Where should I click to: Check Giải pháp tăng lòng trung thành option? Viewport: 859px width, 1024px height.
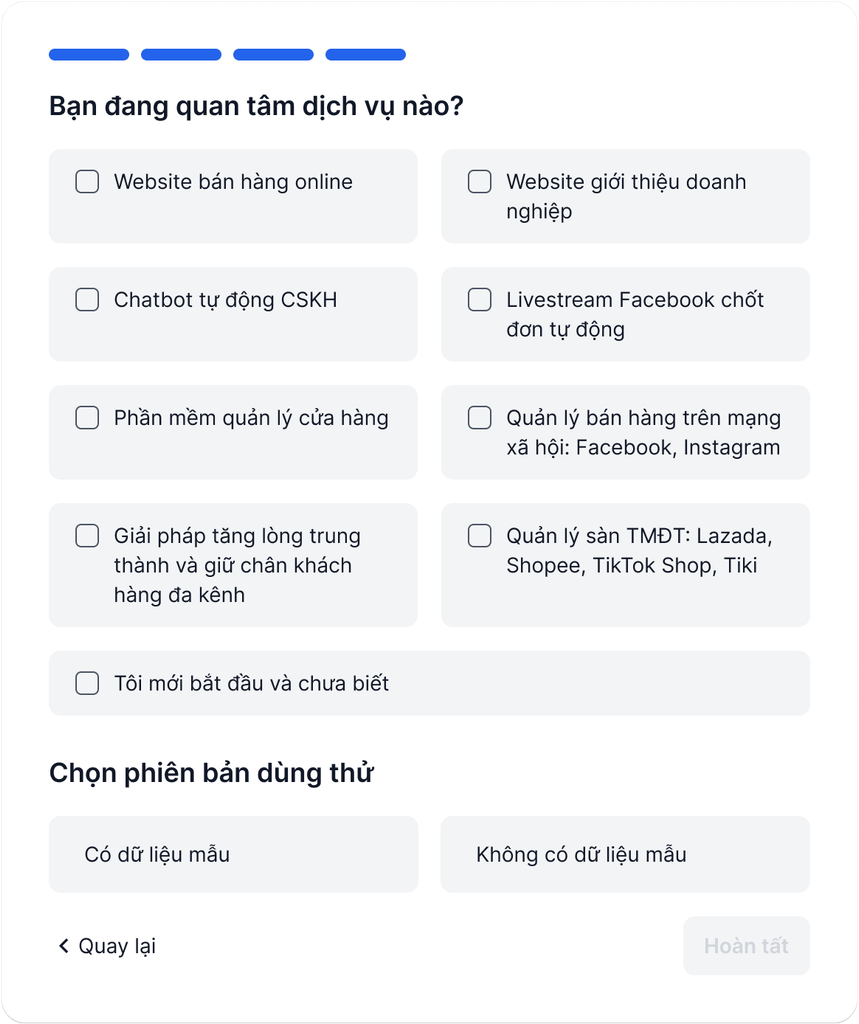88,536
